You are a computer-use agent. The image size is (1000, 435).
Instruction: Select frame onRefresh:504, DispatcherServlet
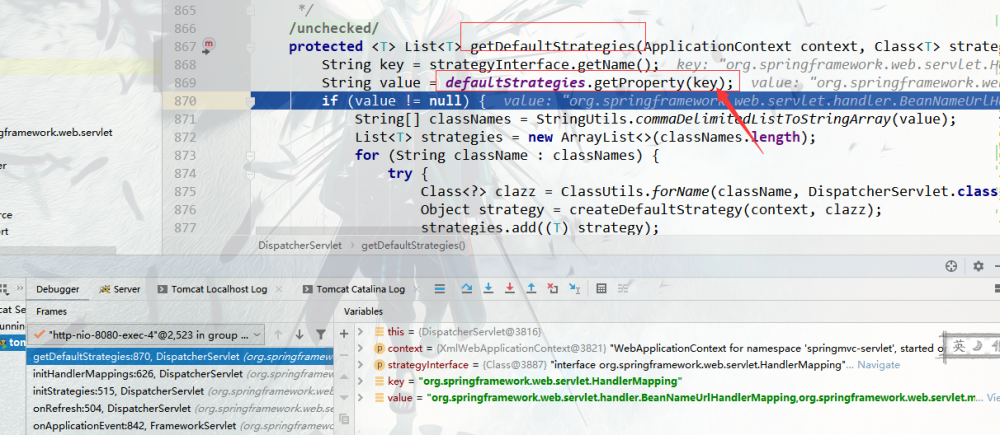tap(180, 408)
